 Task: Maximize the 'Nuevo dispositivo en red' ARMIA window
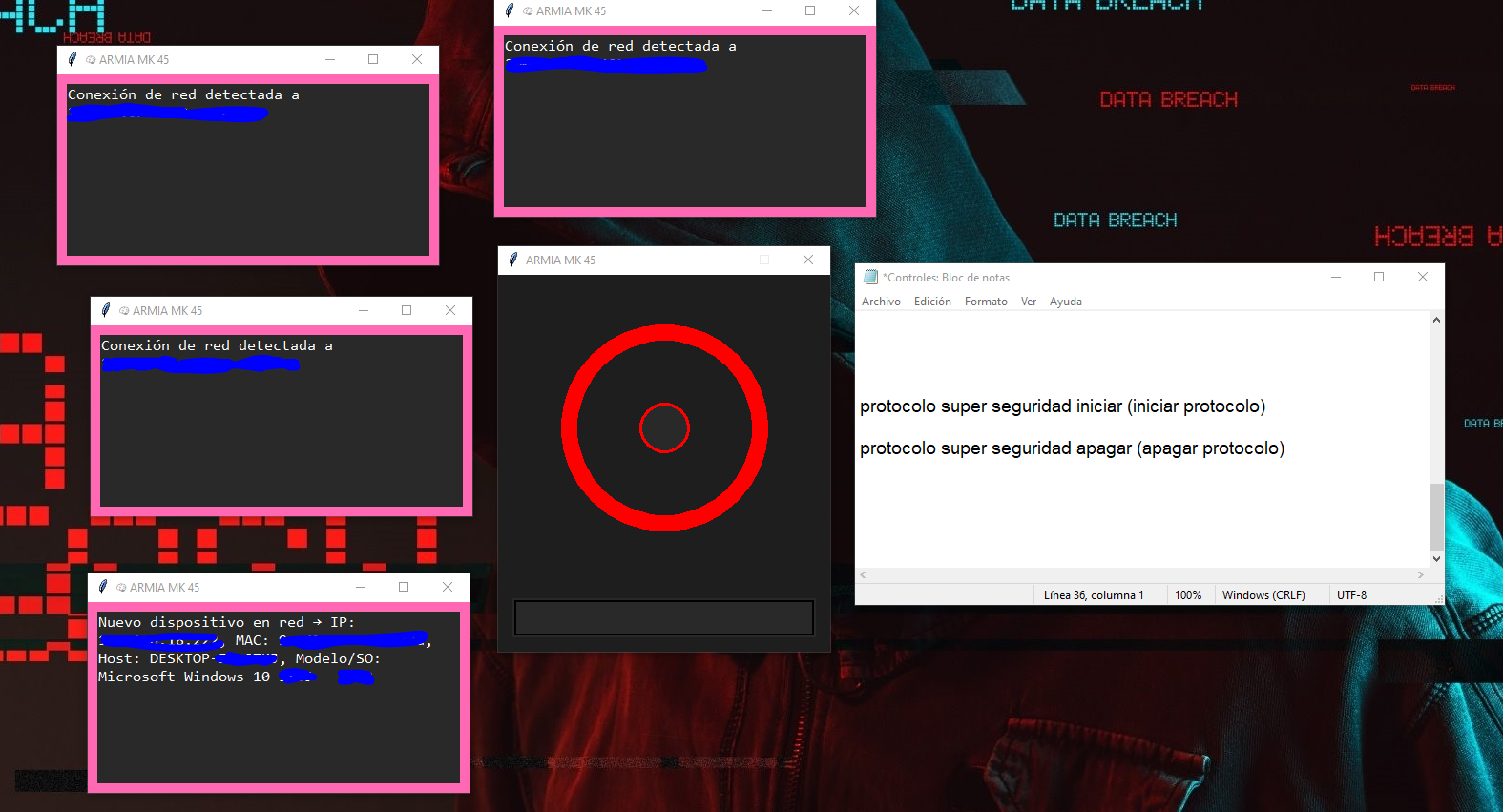[x=404, y=587]
